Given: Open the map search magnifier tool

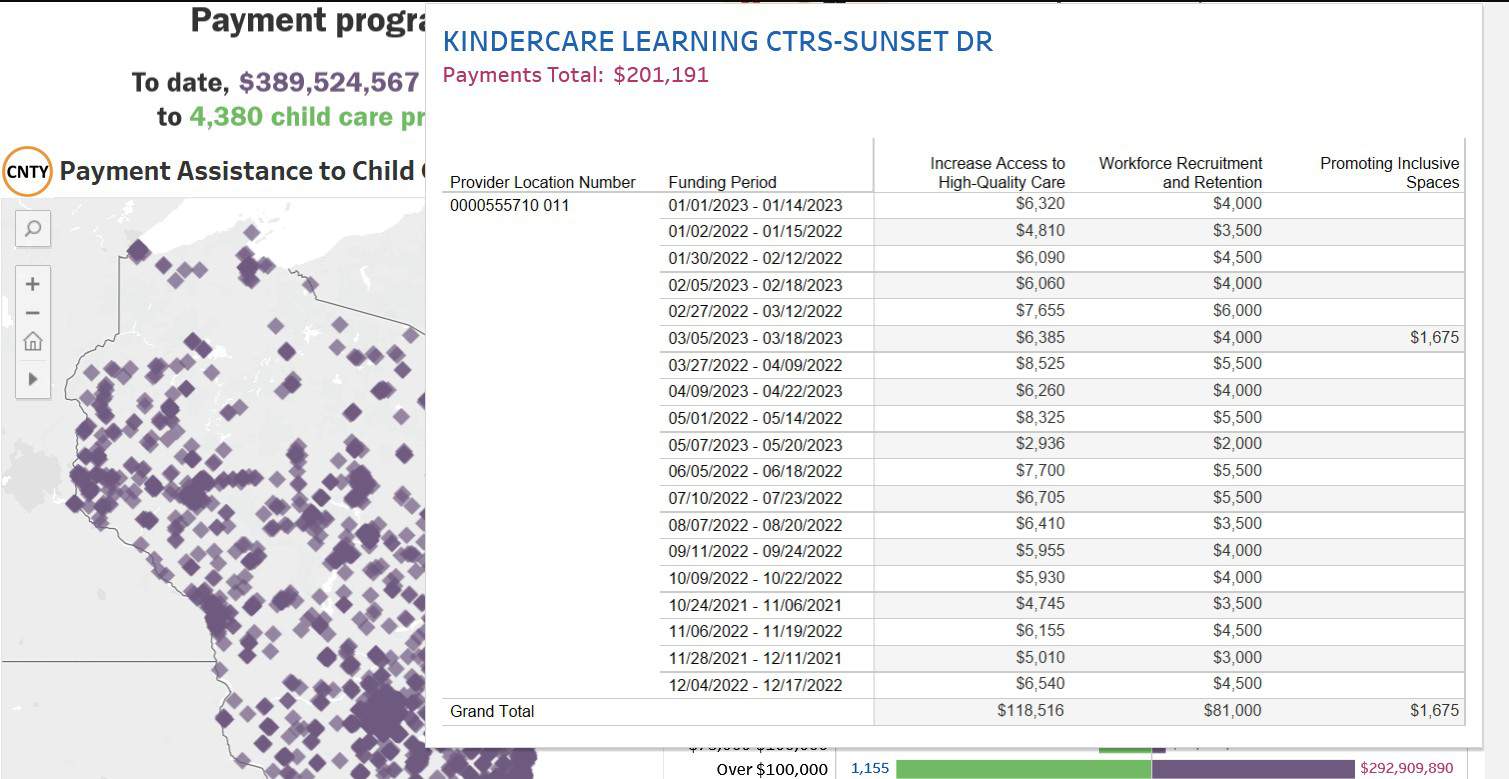Looking at the screenshot, I should click(x=33, y=229).
